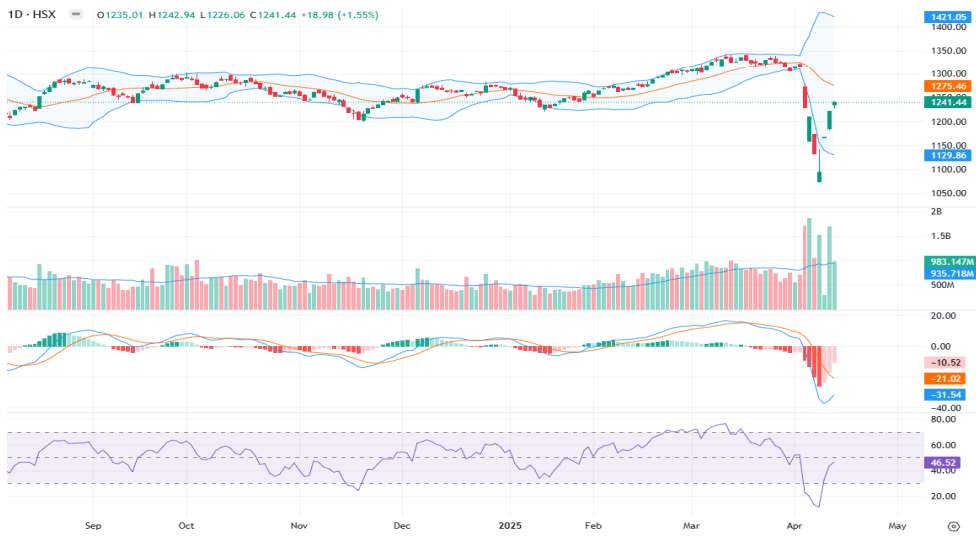Click the May label on time axis

pos(896,525)
